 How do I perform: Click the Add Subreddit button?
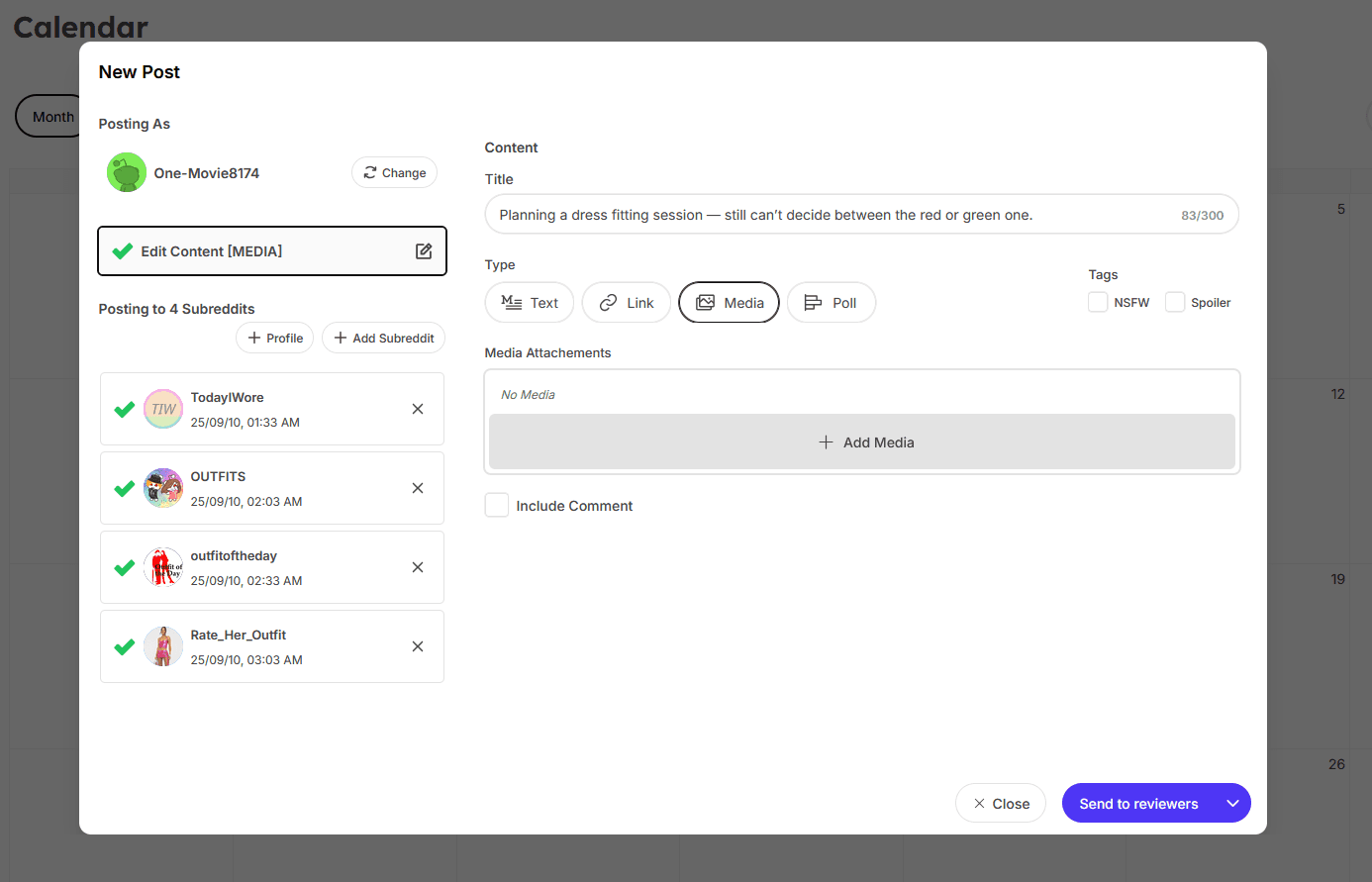tap(383, 338)
